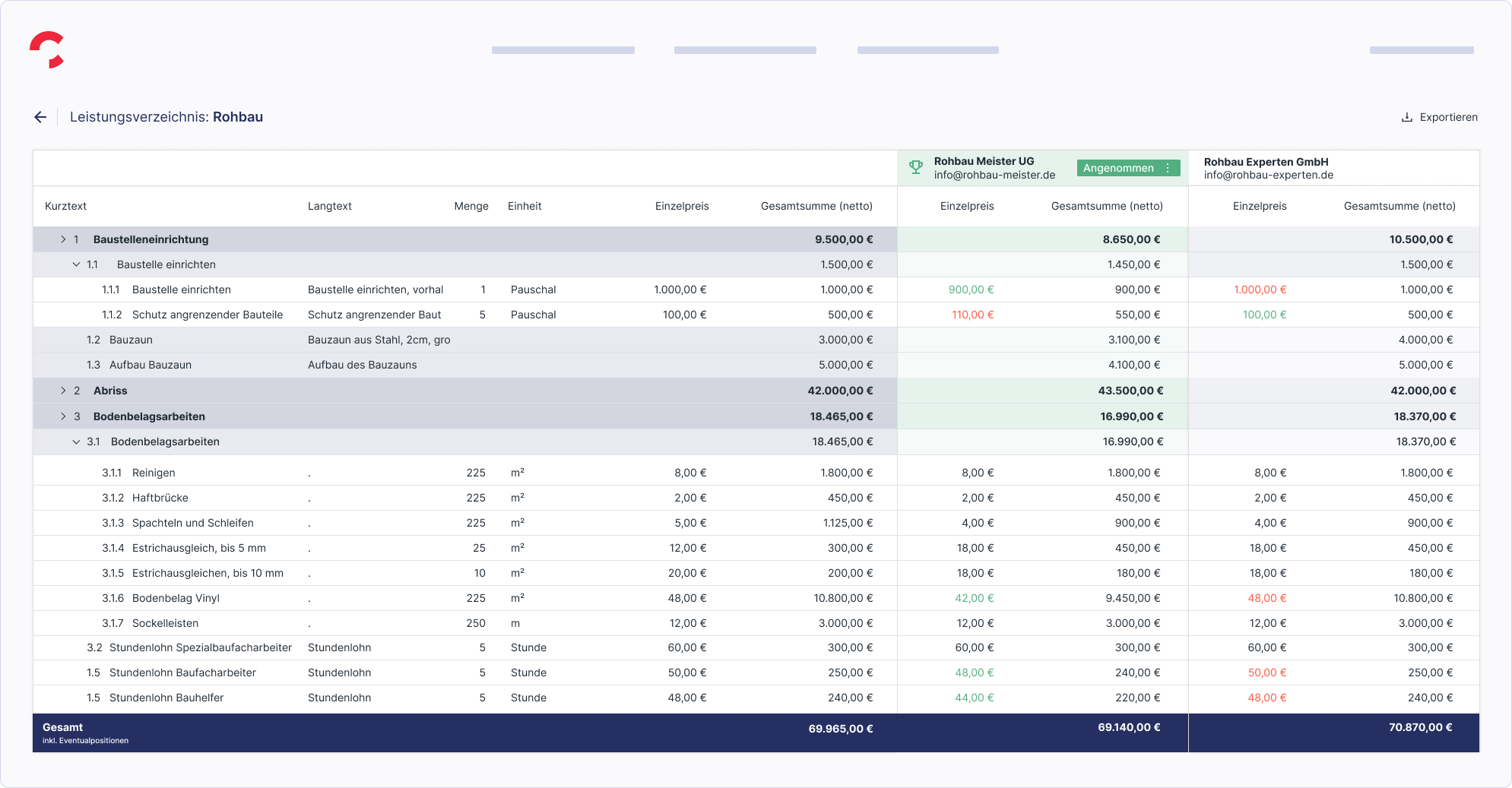Click Gesamt total 69.140,00 € for Meister
This screenshot has width=1512, height=788.
tap(1129, 727)
